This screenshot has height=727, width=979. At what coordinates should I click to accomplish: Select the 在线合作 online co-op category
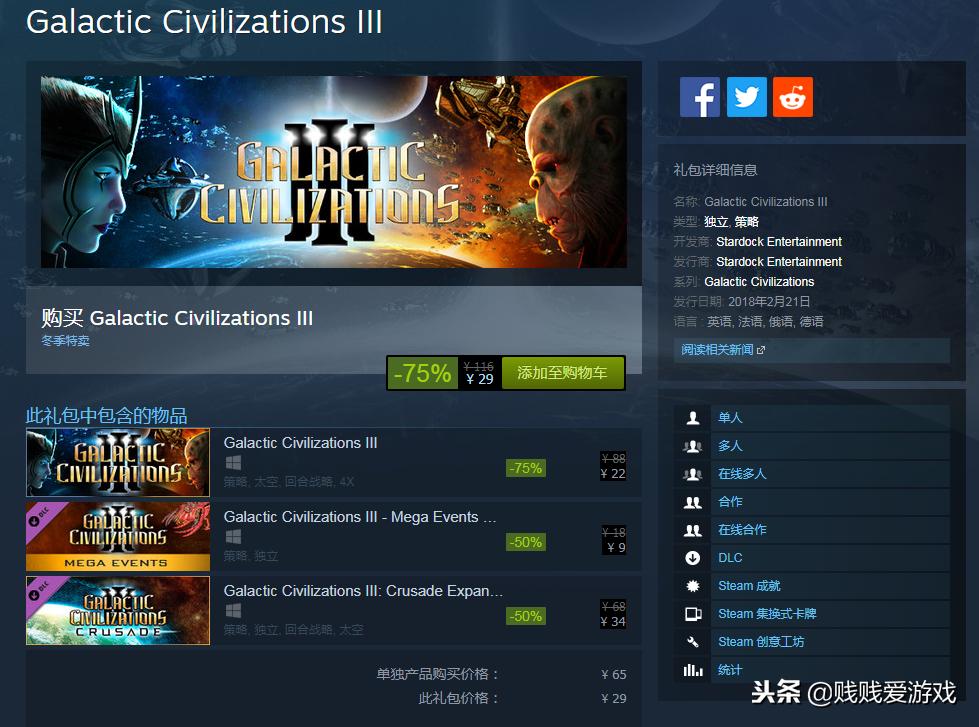[742, 530]
